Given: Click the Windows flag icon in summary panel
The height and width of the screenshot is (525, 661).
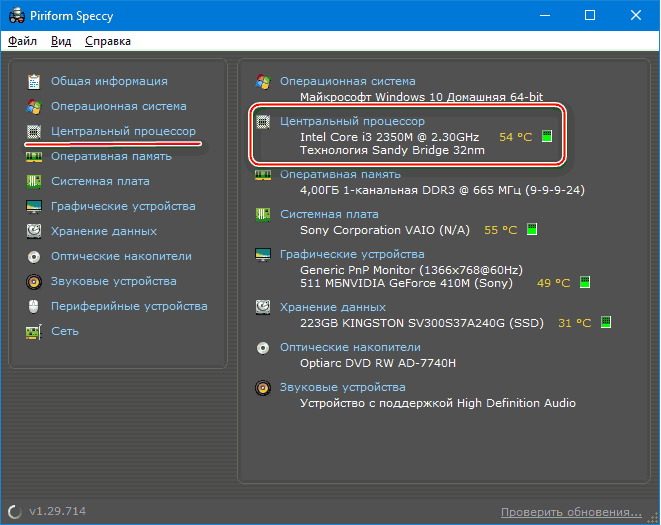Looking at the screenshot, I should tap(263, 81).
